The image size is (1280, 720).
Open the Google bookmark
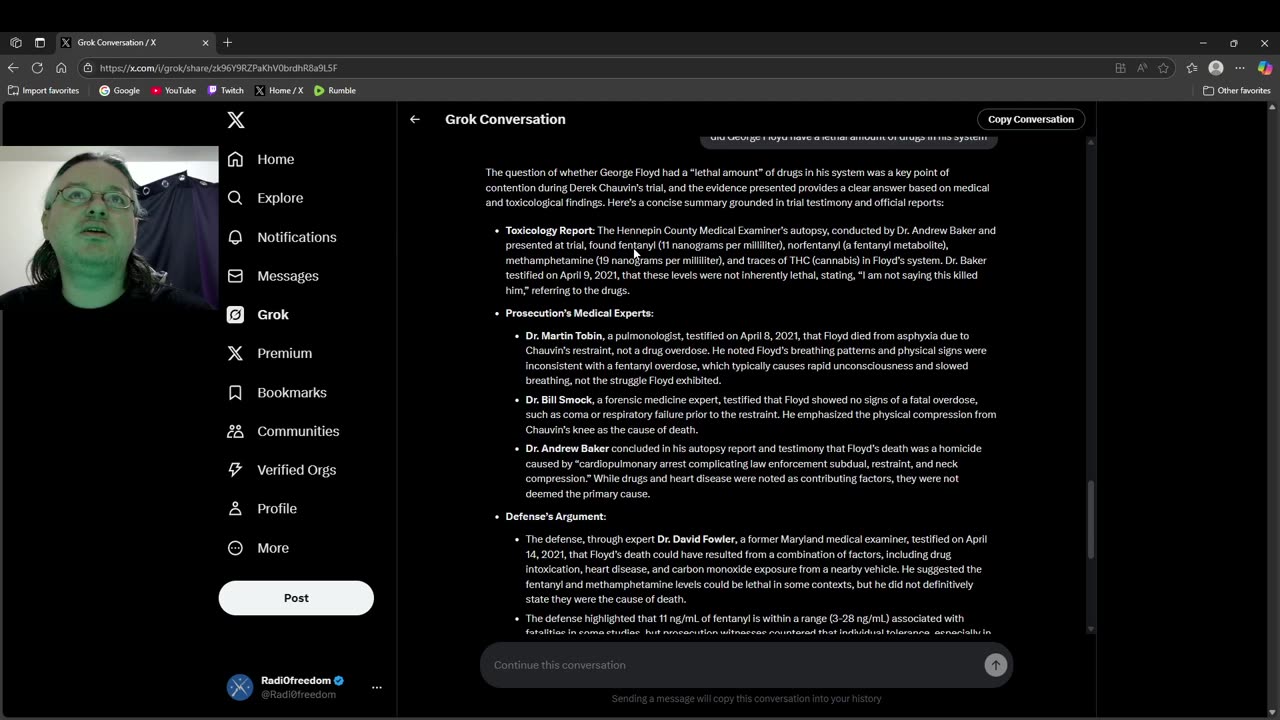pos(119,90)
